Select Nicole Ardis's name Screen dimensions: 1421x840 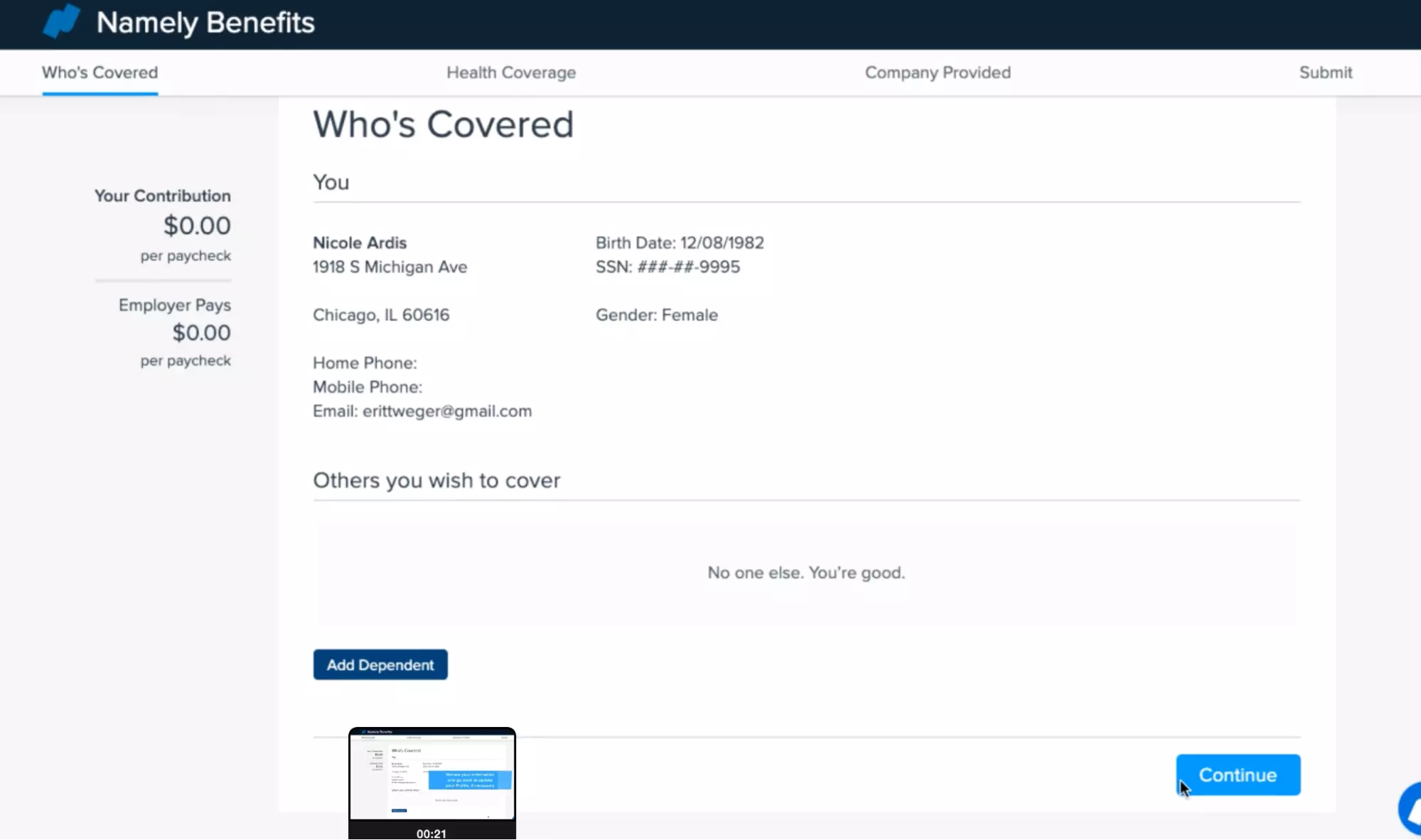(360, 242)
